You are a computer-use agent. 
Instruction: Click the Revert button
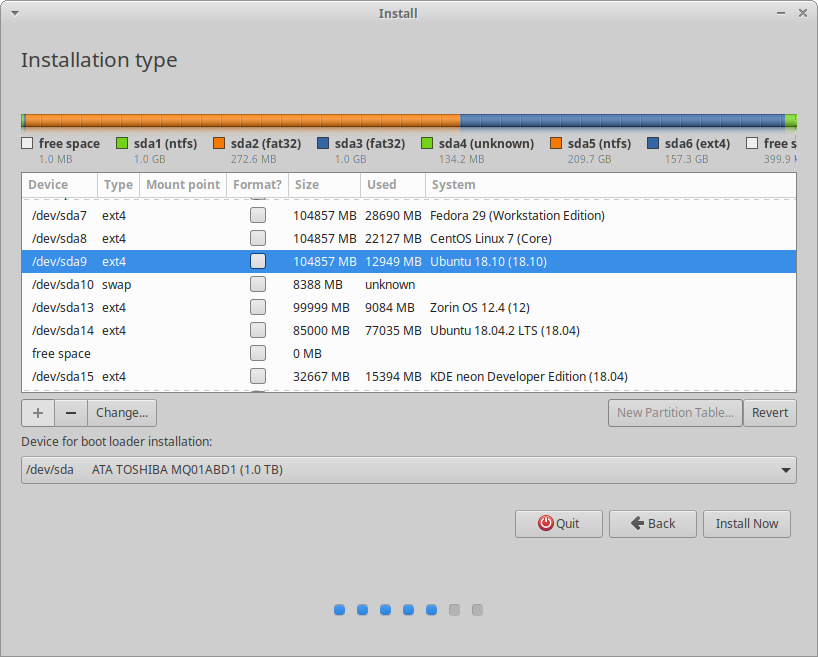click(x=770, y=412)
